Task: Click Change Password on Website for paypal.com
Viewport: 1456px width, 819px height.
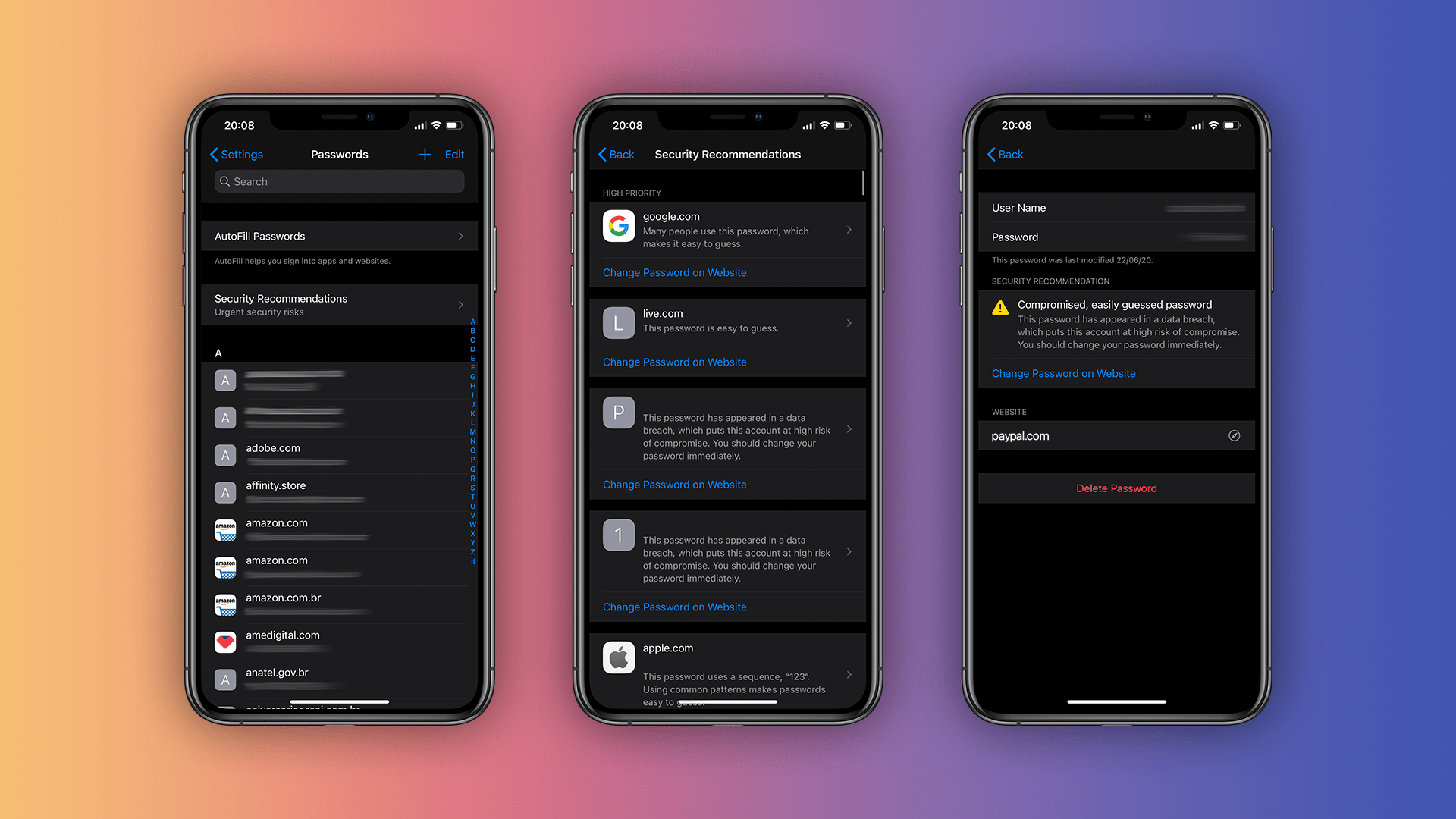Action: [x=1063, y=373]
